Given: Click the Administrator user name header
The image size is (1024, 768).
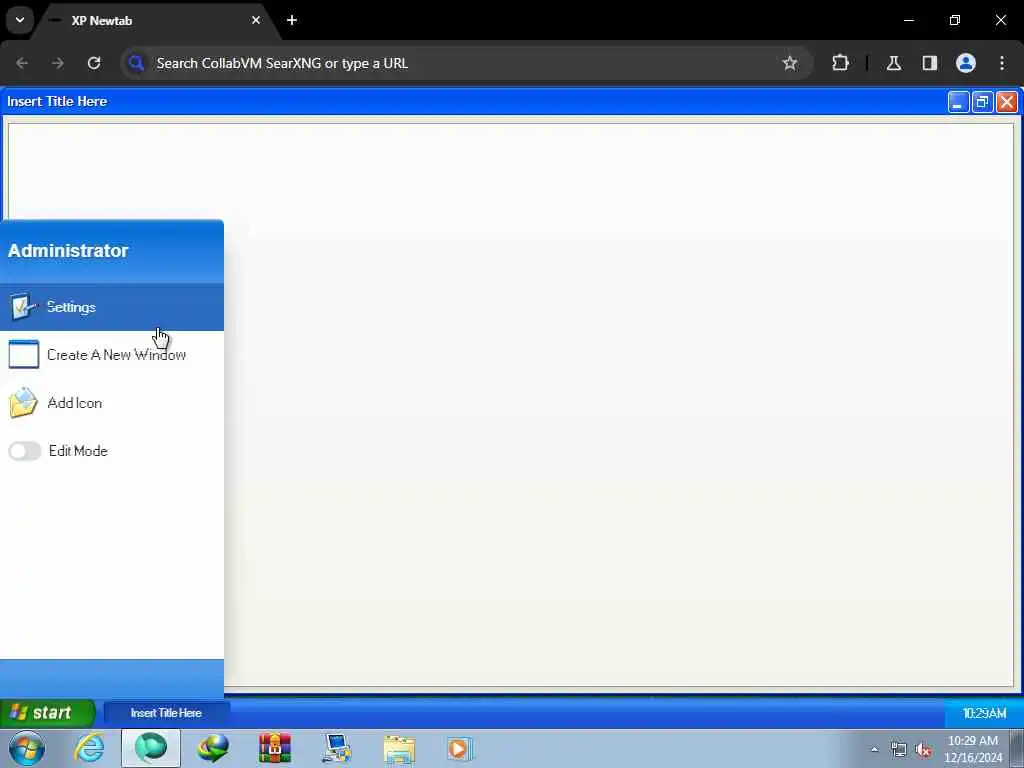Looking at the screenshot, I should coord(68,251).
